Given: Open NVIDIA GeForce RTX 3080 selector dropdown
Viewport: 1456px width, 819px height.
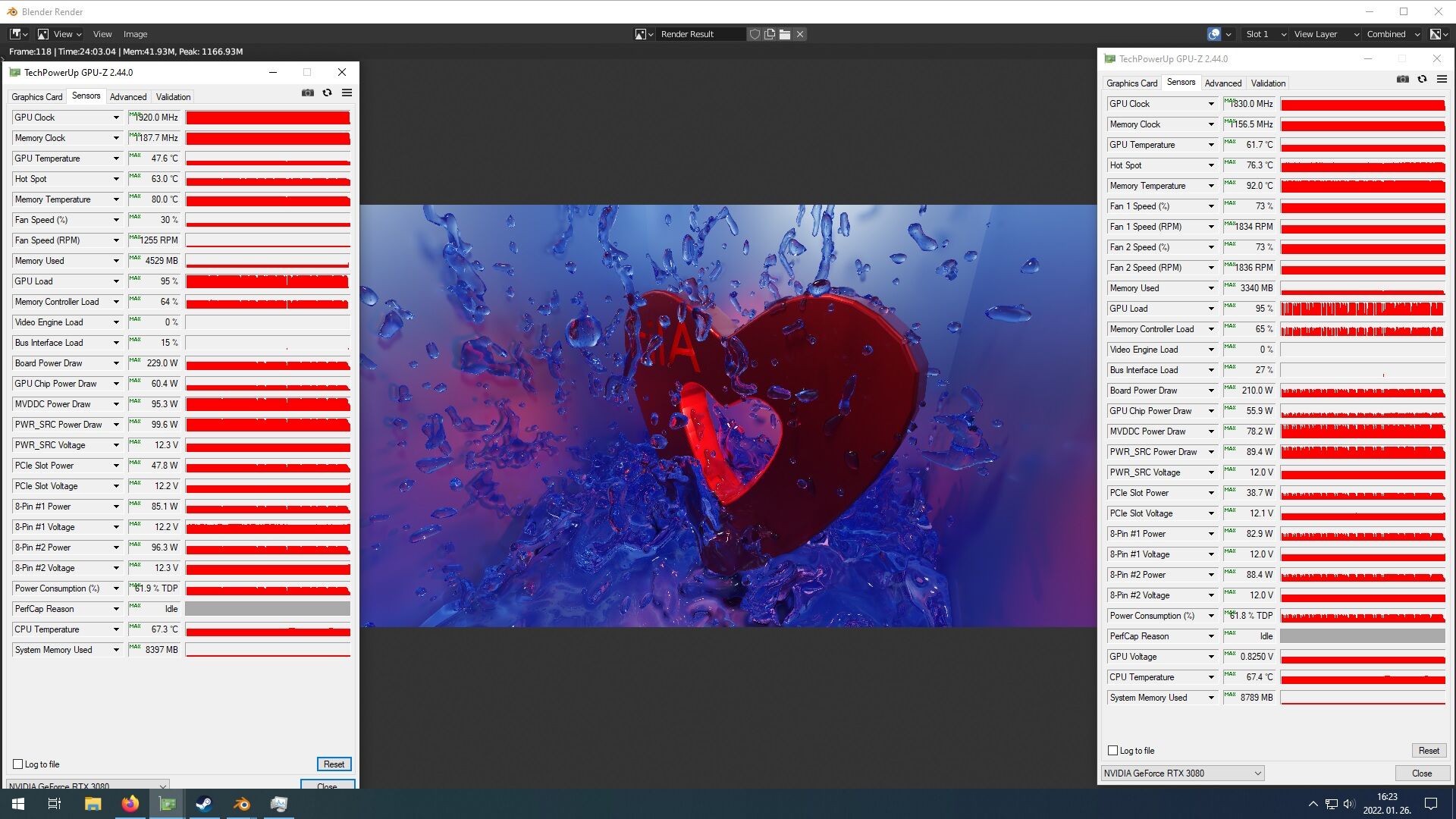Looking at the screenshot, I should coord(1182,773).
